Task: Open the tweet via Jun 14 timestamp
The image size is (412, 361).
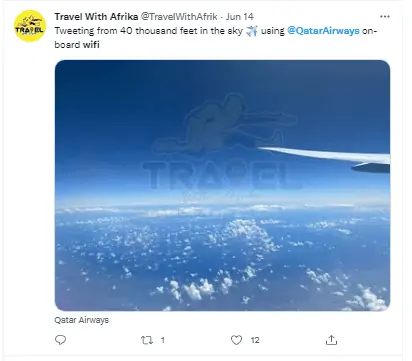Action: (240, 16)
